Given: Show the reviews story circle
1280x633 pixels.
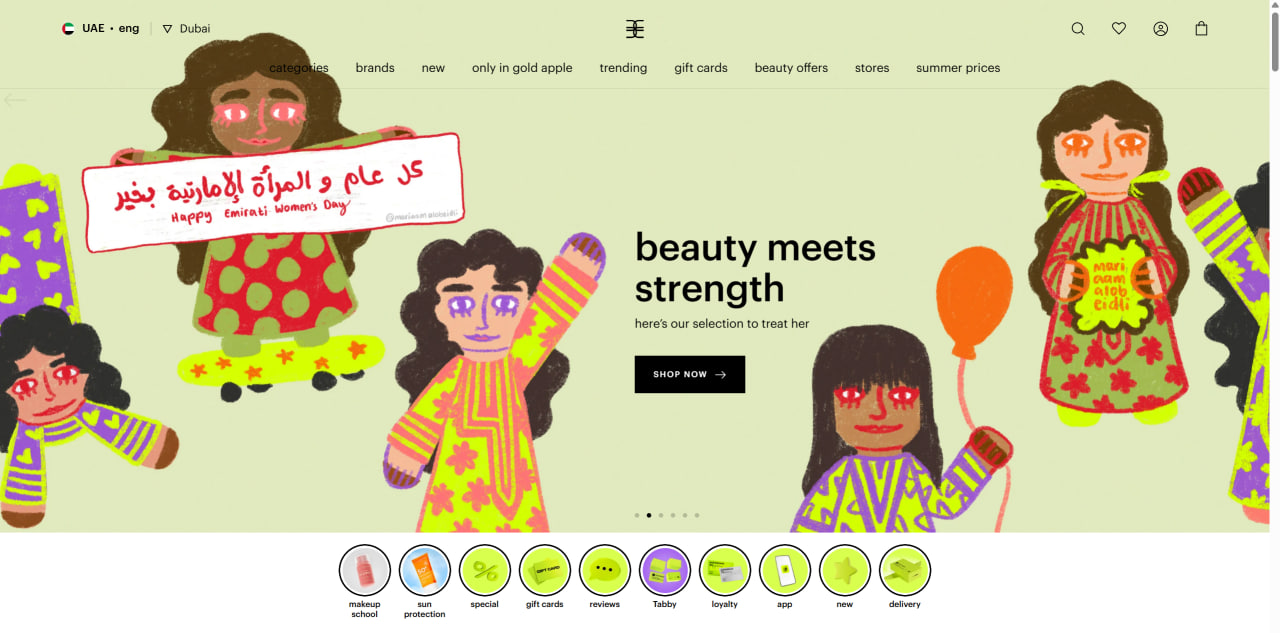Looking at the screenshot, I should click(605, 570).
